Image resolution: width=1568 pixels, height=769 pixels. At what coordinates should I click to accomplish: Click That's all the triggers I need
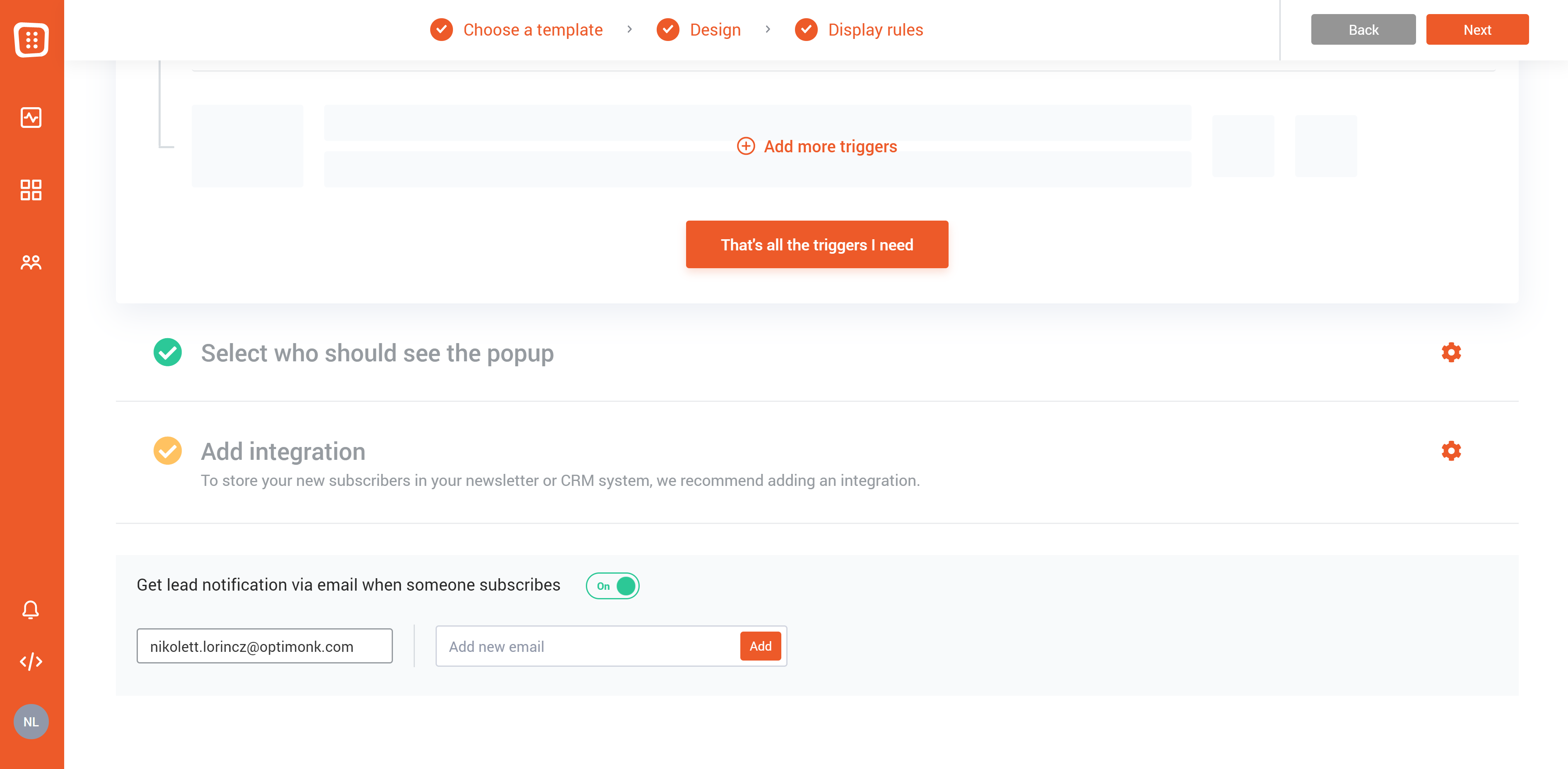pos(817,245)
